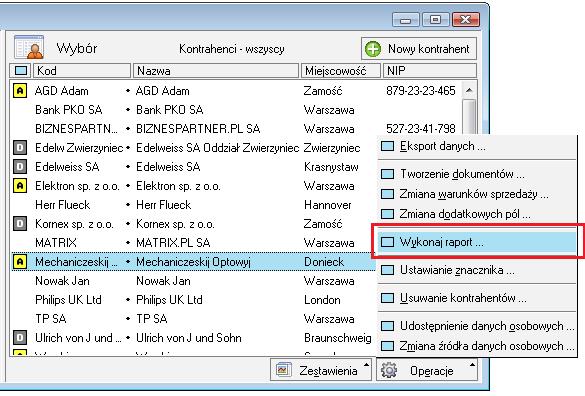Click the yellow A marker for Elektron sp. z o.o.
585x396 pixels.
pyautogui.click(x=20, y=185)
